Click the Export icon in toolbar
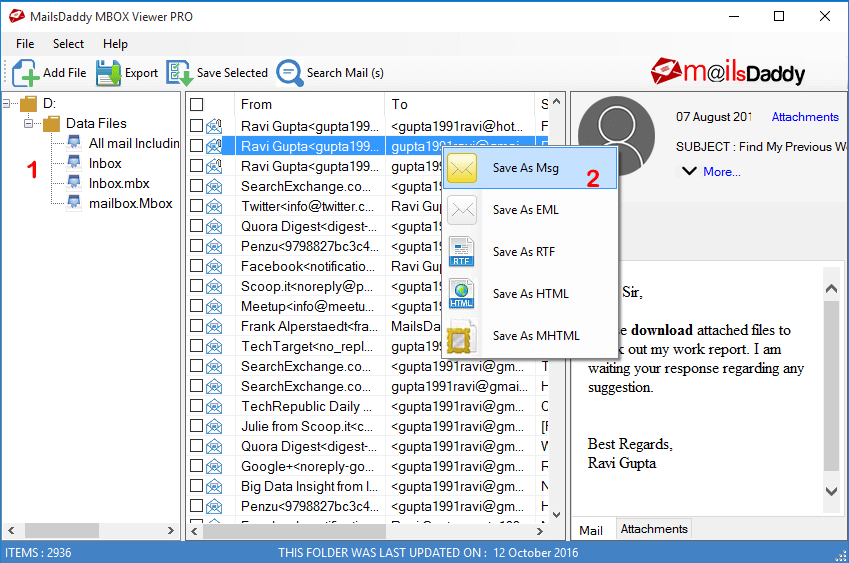The height and width of the screenshot is (563, 849). tap(108, 73)
